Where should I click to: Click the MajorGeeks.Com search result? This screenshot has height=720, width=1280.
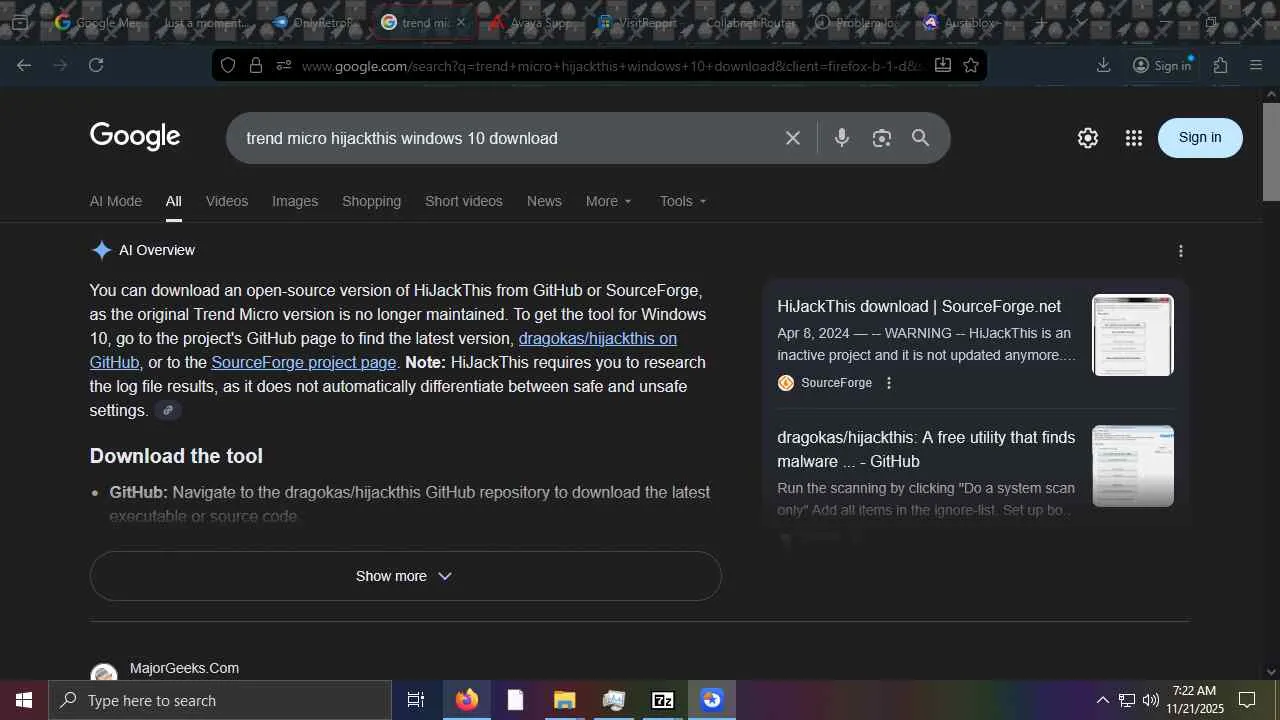pos(184,668)
